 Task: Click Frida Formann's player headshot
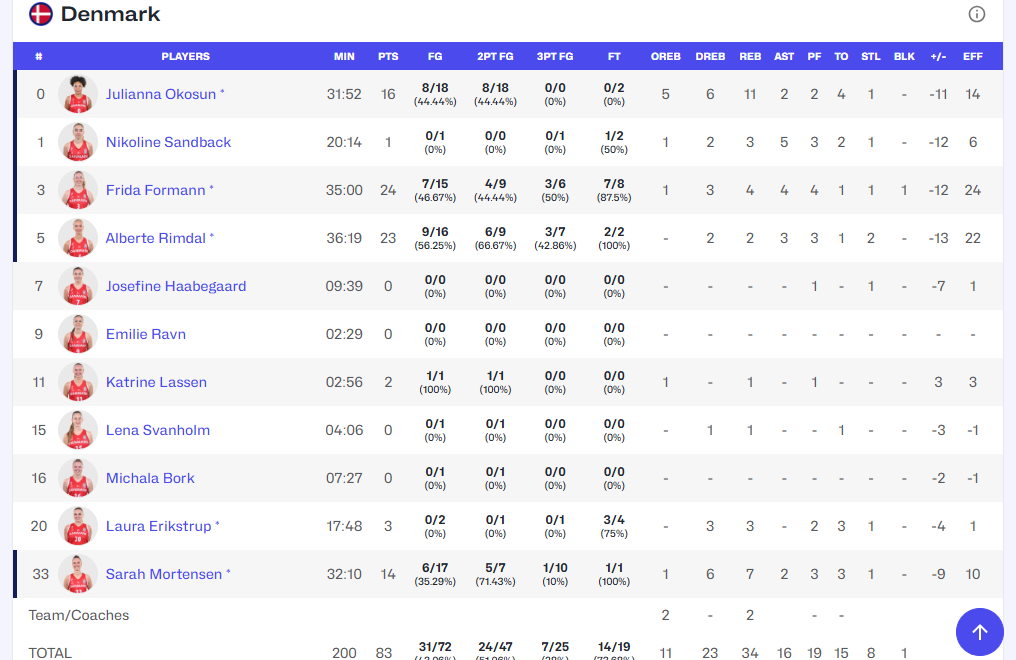coord(77,190)
